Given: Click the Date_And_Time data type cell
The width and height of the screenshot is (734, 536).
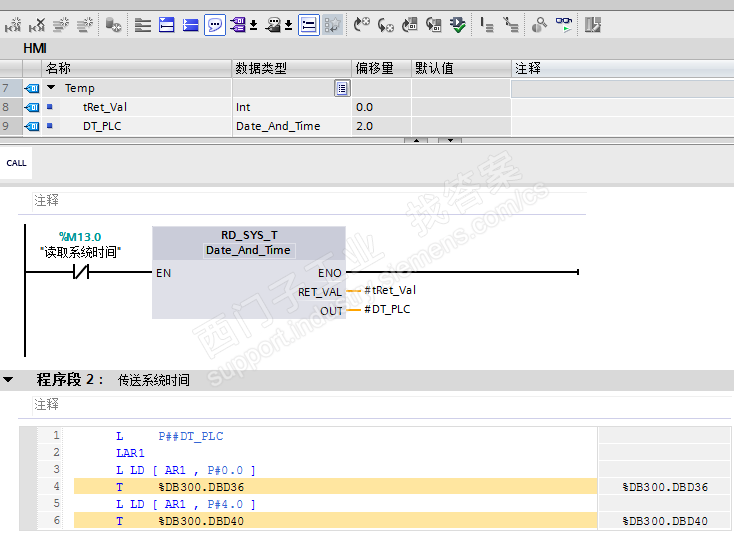Looking at the screenshot, I should (x=292, y=126).
